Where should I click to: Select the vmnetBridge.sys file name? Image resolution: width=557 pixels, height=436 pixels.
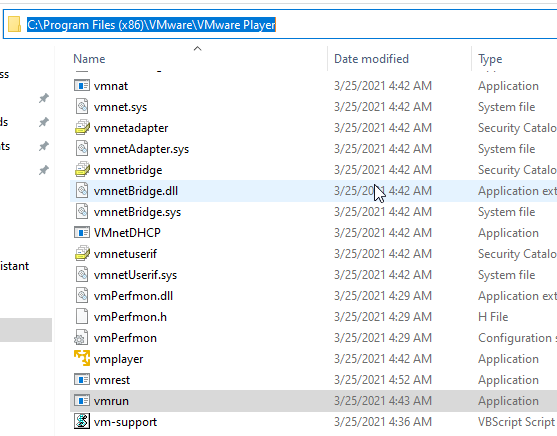click(x=137, y=212)
